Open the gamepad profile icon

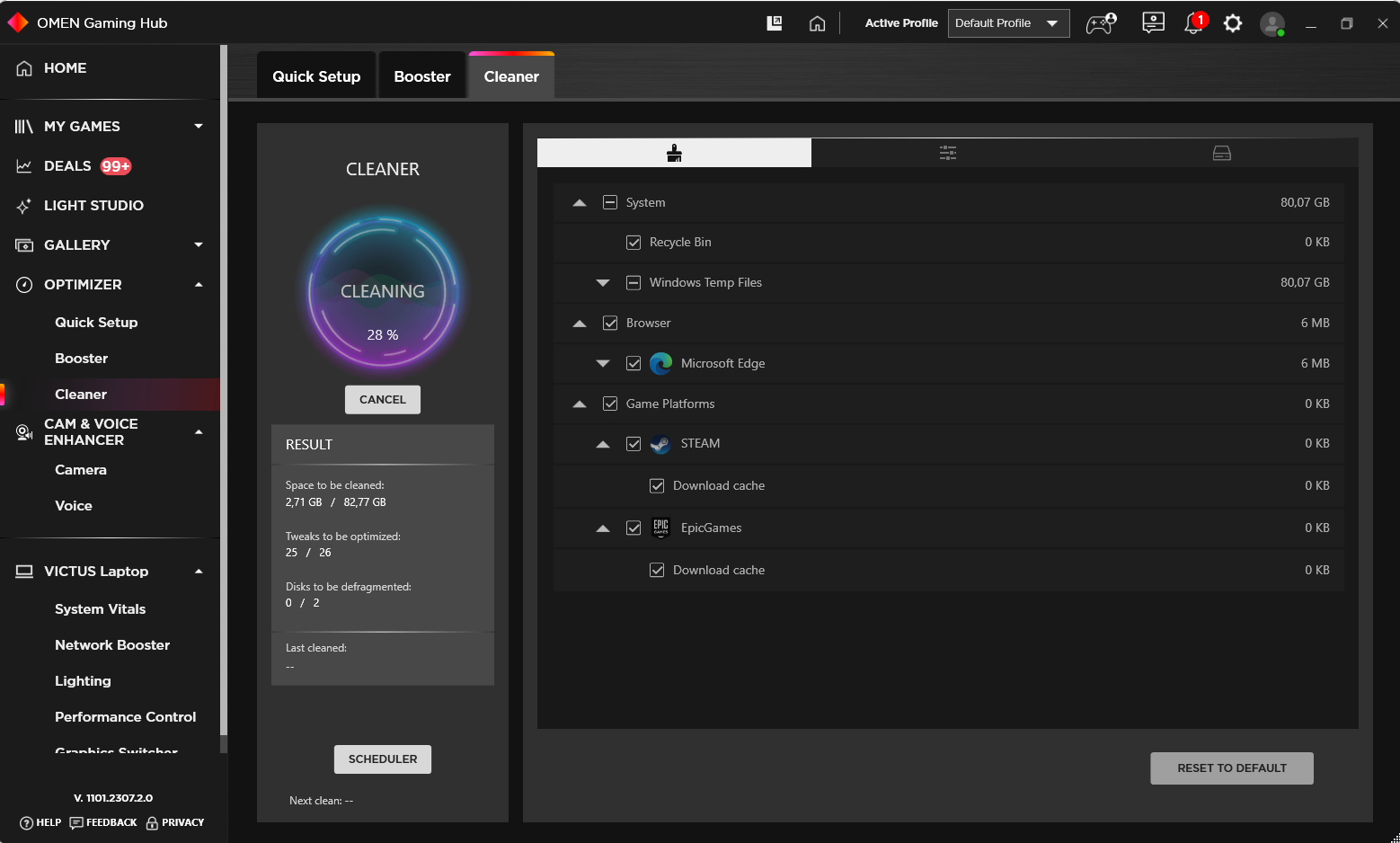pos(1101,23)
